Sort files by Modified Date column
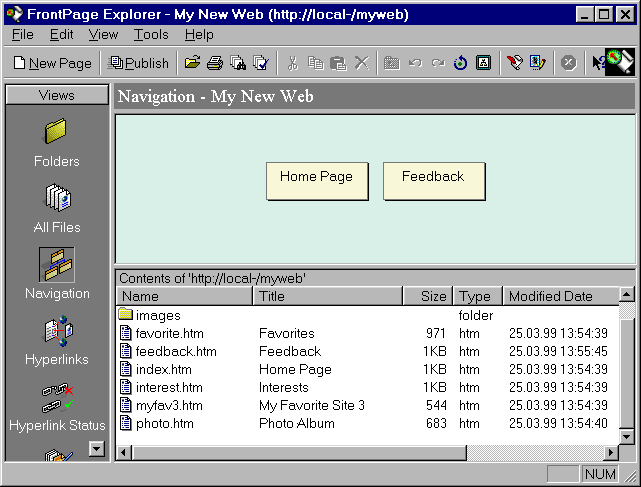 560,296
